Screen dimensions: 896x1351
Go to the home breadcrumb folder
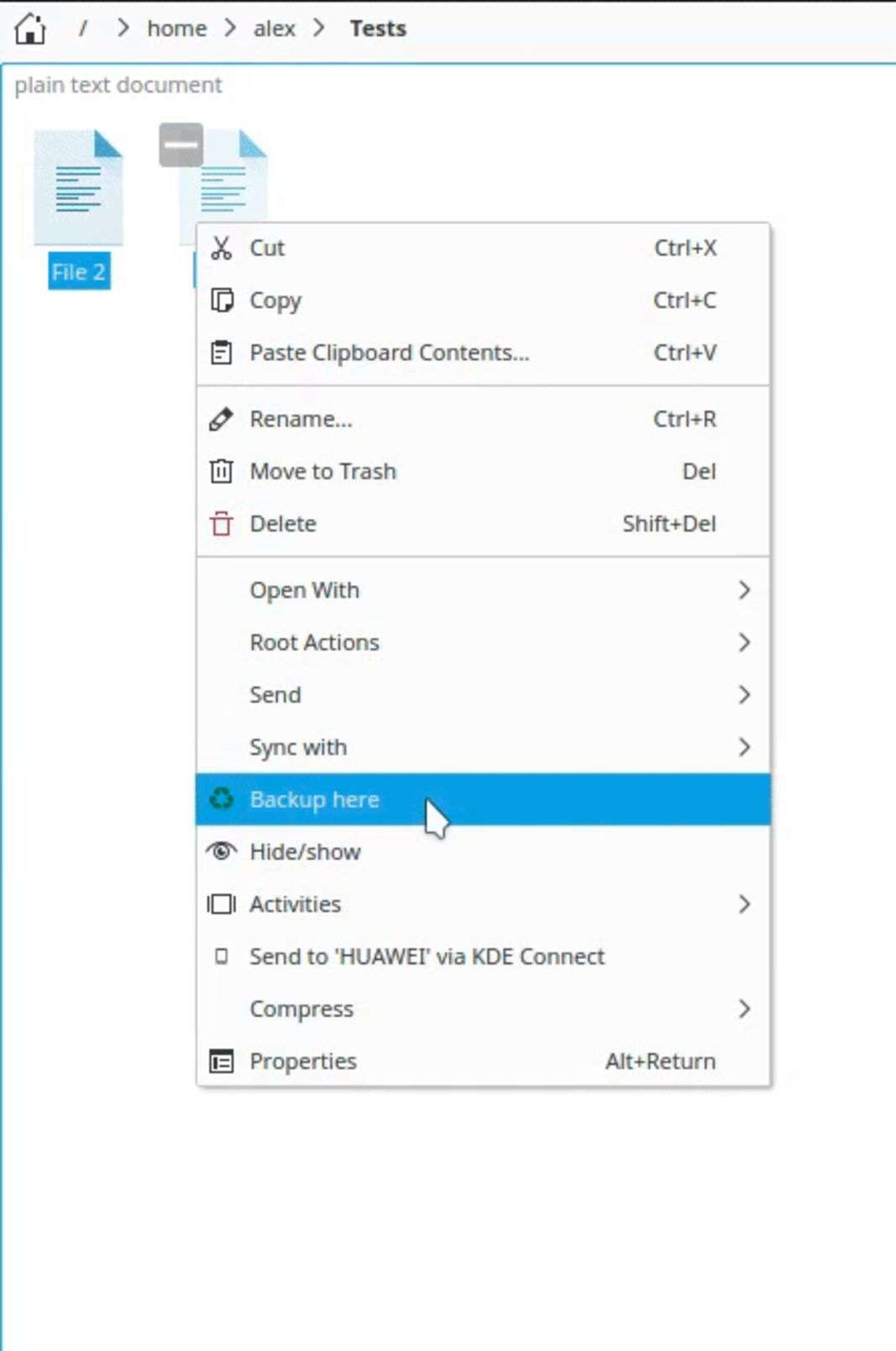click(x=176, y=29)
